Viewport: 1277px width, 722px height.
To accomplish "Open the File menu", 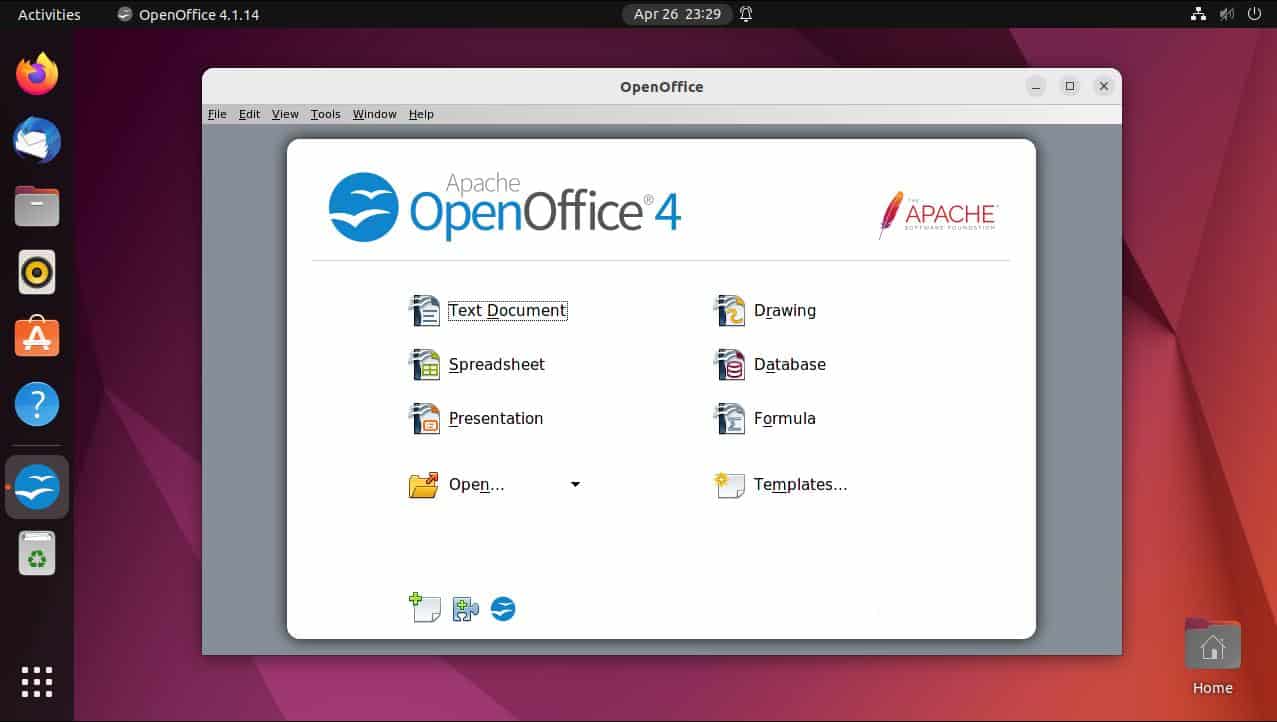I will [217, 114].
